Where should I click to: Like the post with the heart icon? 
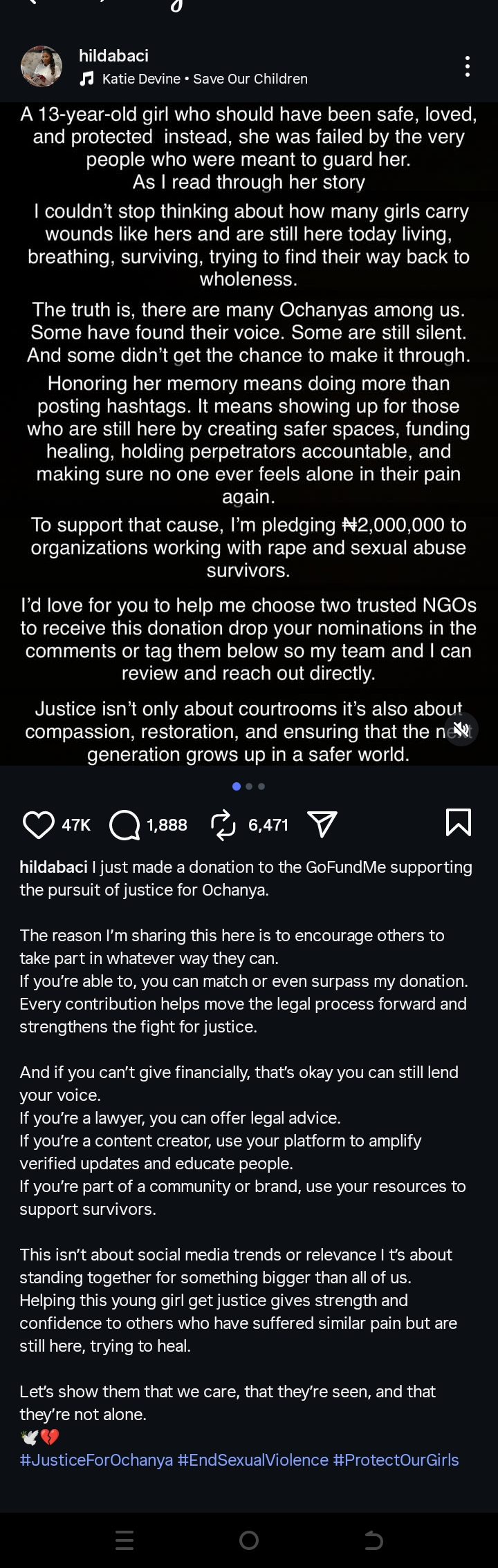pyautogui.click(x=39, y=824)
